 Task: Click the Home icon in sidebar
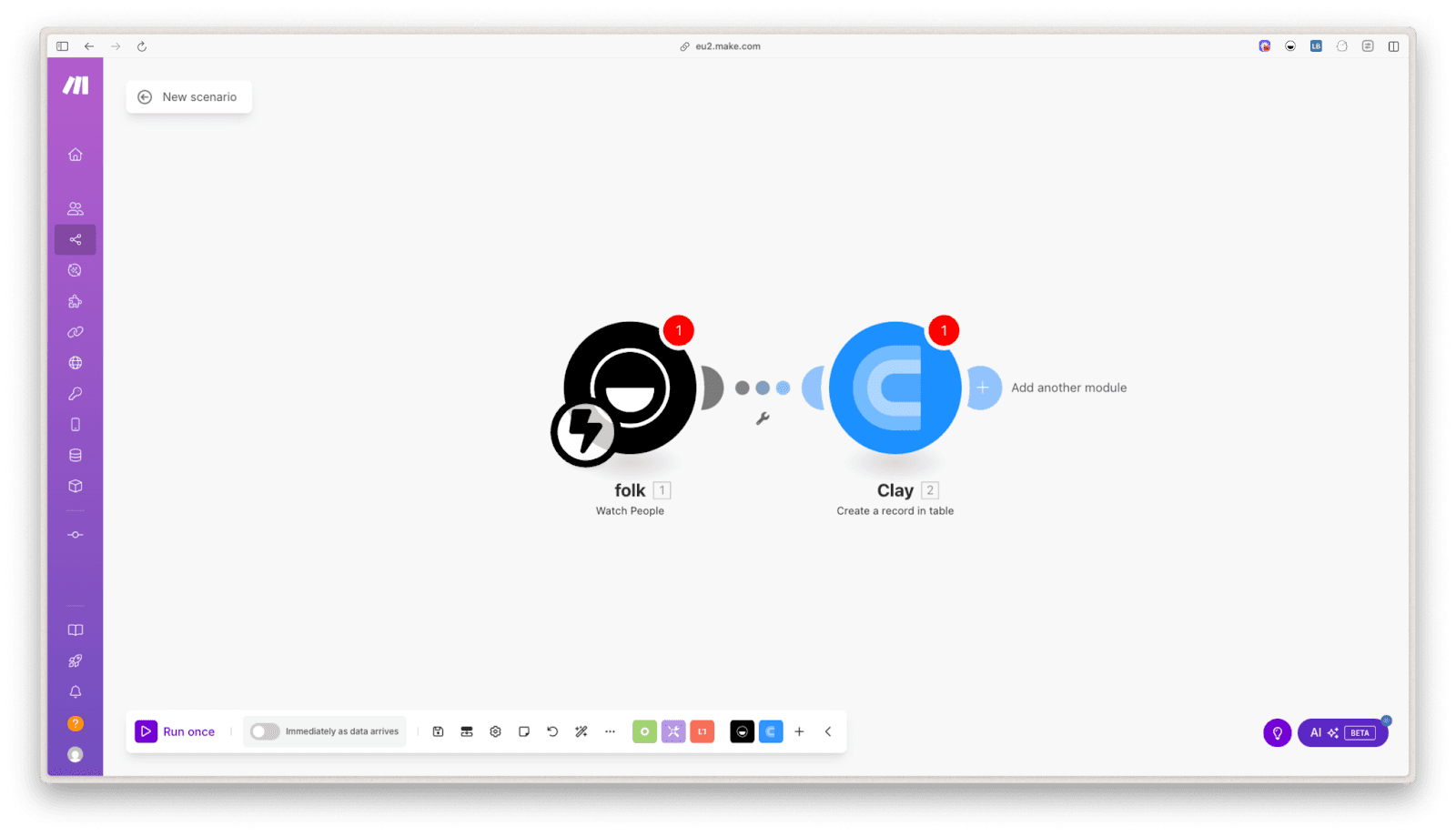click(76, 155)
